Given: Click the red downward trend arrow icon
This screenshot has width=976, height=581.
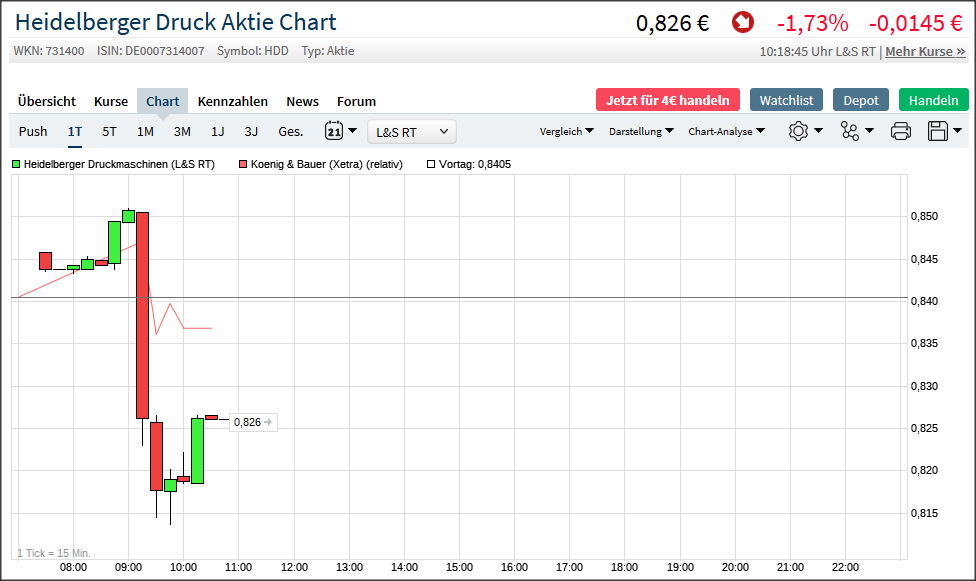Looking at the screenshot, I should [743, 22].
